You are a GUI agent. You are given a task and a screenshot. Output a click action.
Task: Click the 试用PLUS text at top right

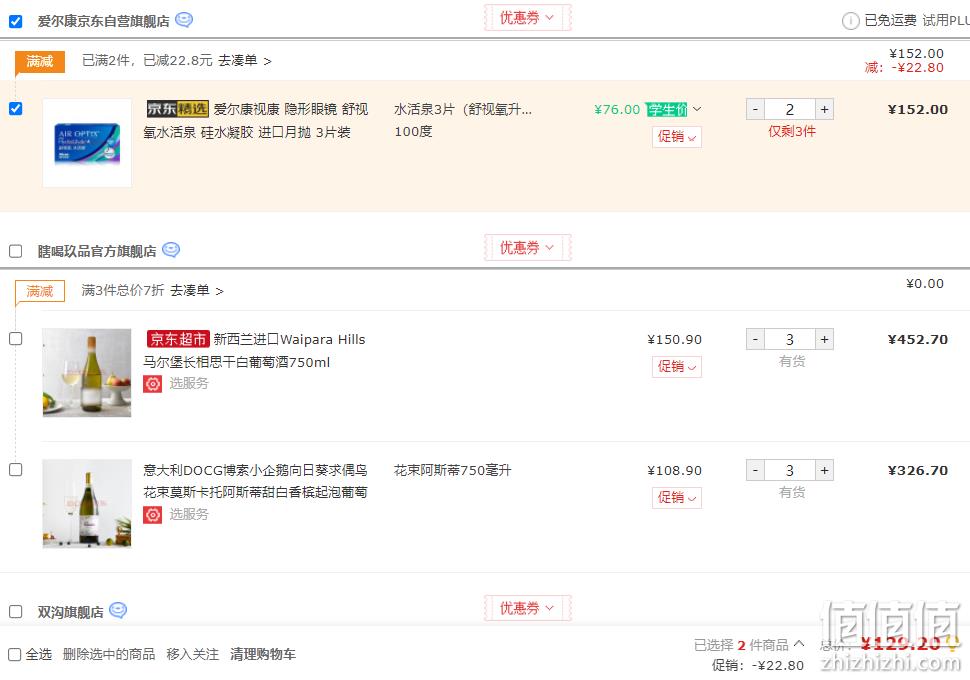click(946, 20)
